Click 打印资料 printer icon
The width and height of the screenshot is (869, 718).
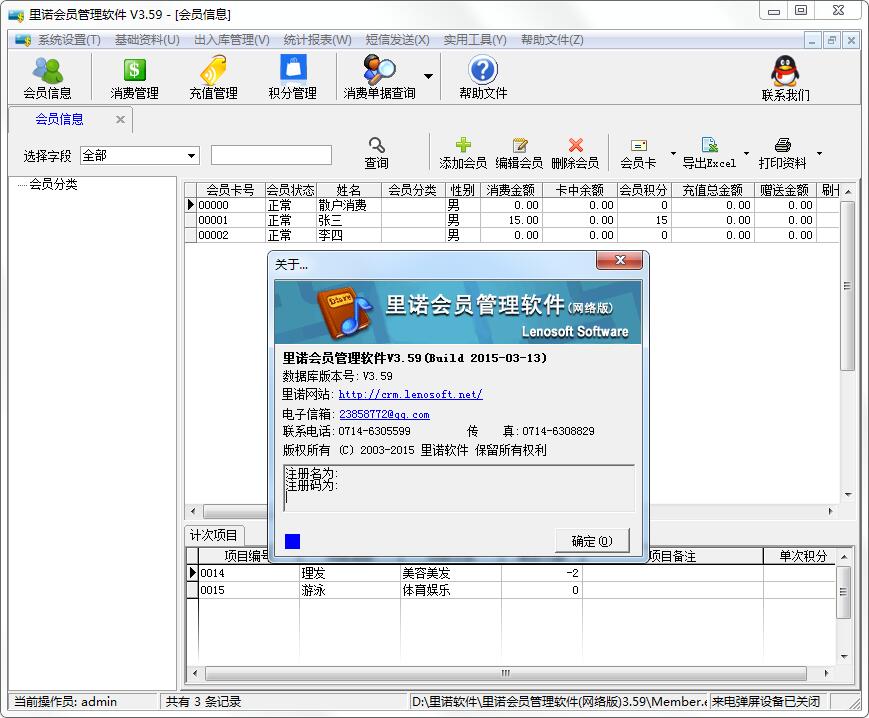click(783, 145)
